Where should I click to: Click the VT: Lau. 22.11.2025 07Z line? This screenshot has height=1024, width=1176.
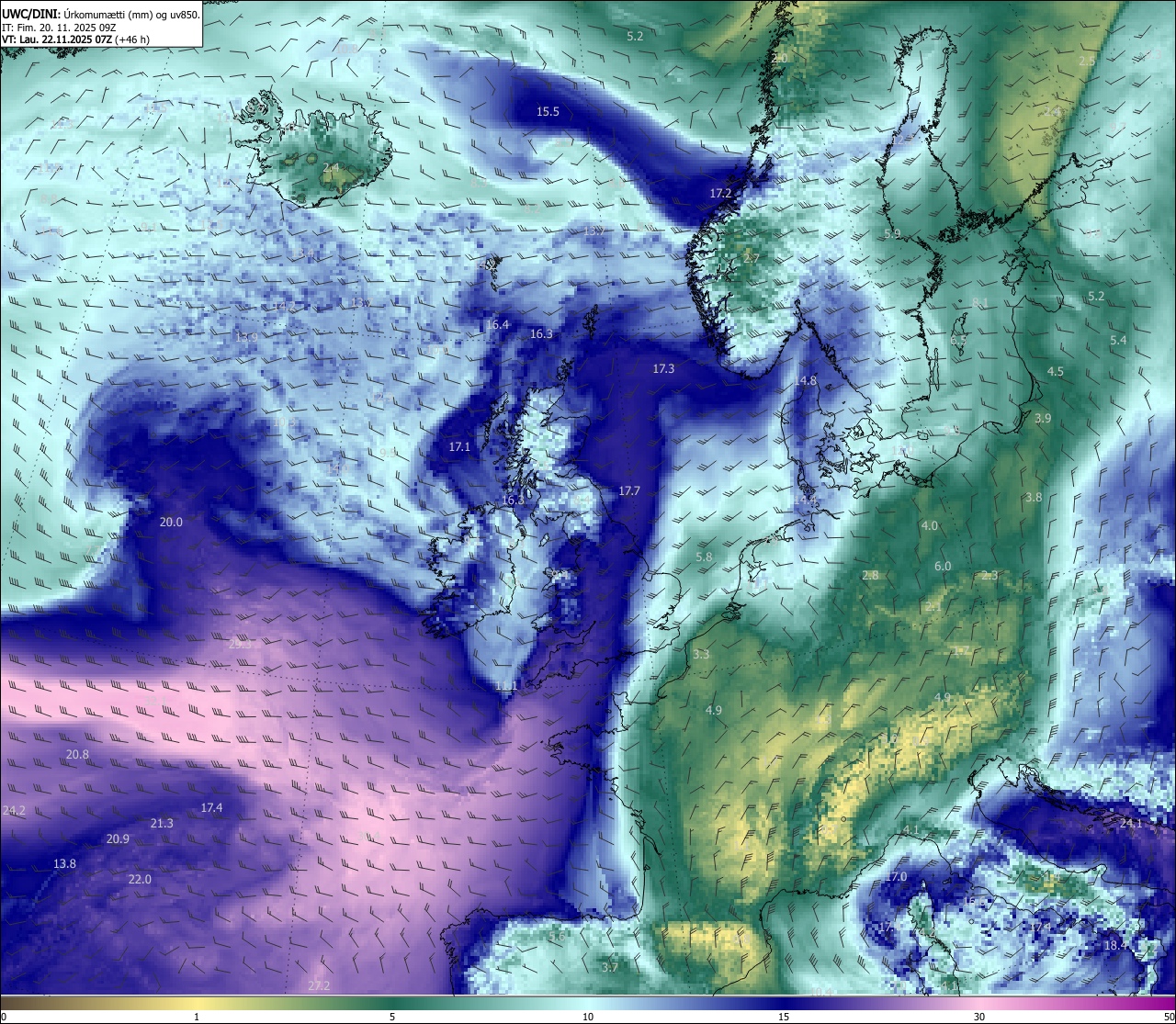click(75, 39)
